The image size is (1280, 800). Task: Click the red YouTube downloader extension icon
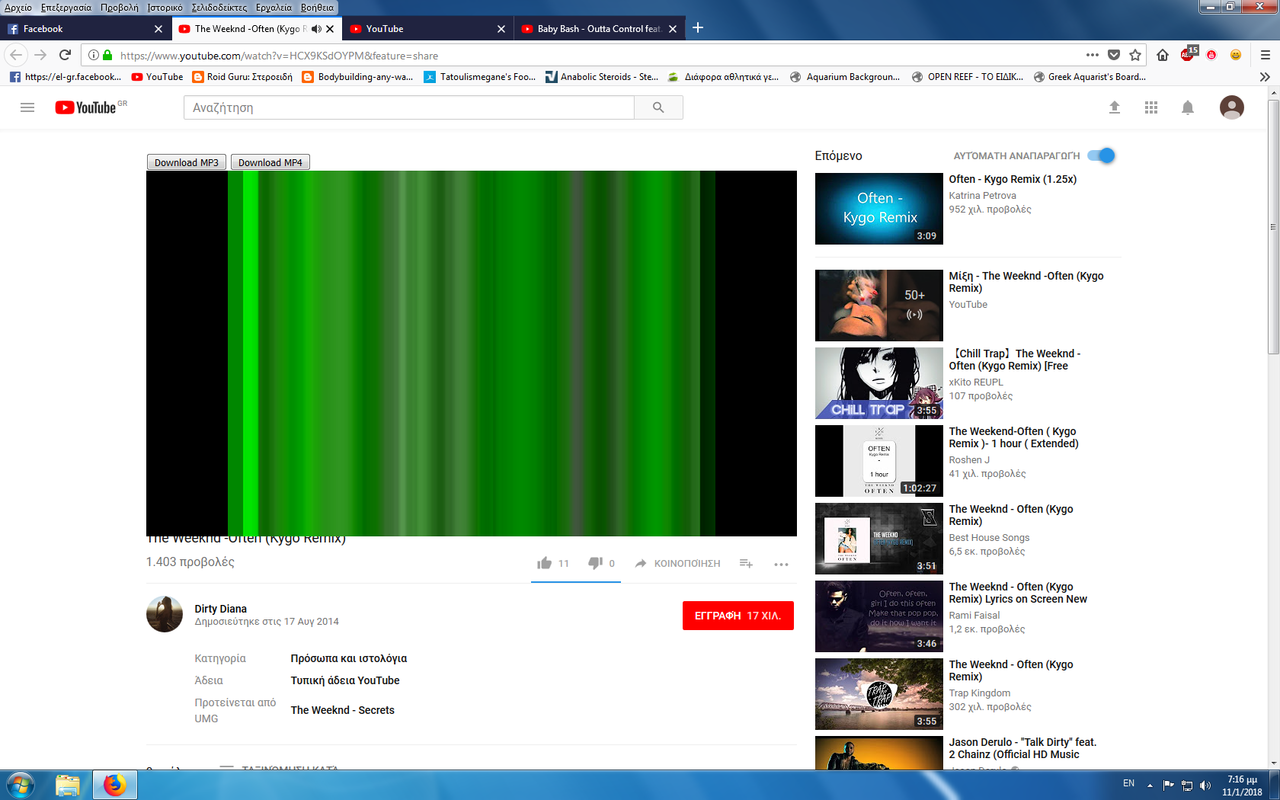[1211, 55]
